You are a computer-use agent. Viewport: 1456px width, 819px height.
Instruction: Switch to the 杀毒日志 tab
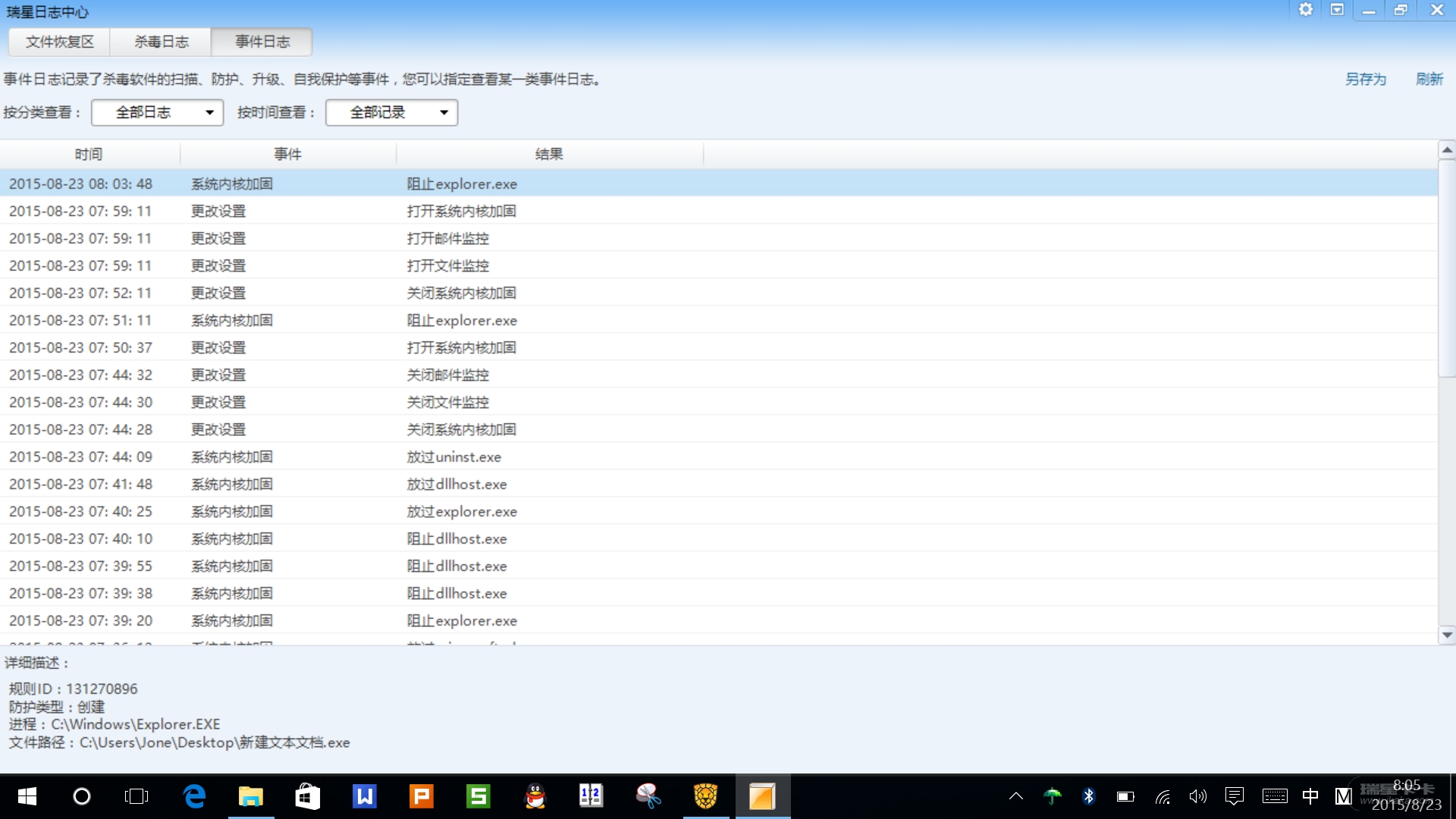[161, 42]
